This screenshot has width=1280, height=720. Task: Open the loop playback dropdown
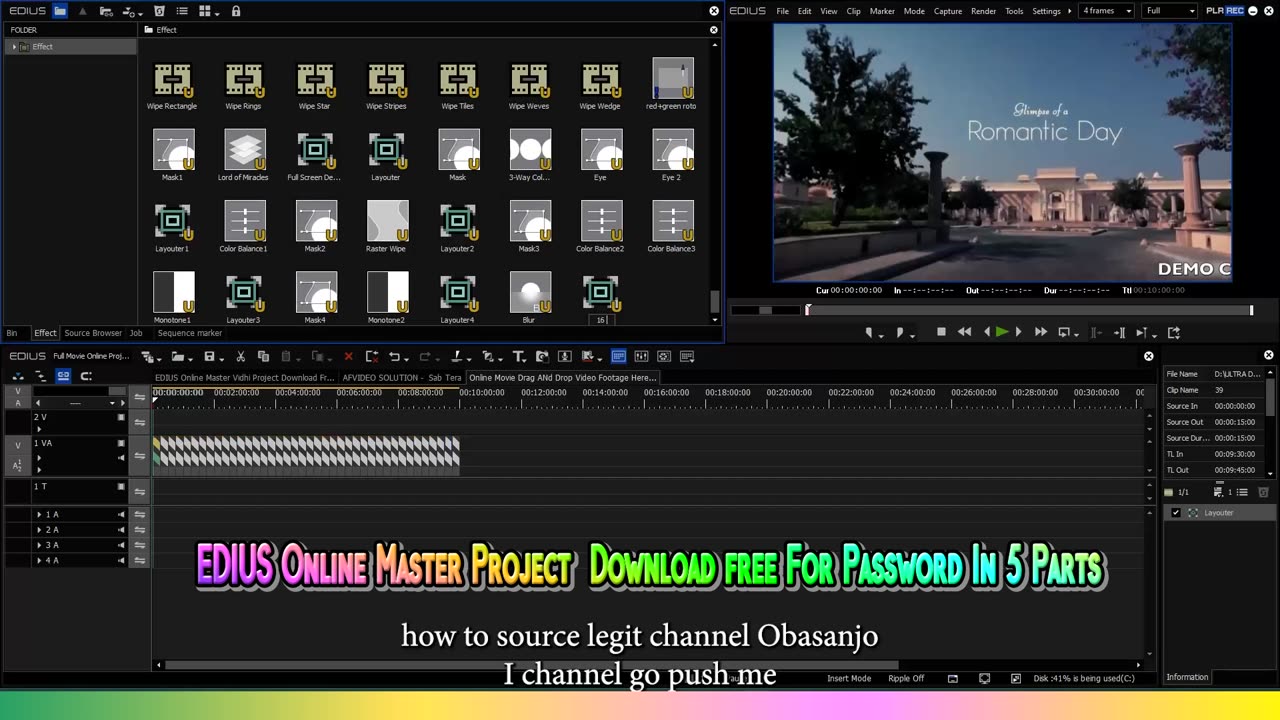1076,334
